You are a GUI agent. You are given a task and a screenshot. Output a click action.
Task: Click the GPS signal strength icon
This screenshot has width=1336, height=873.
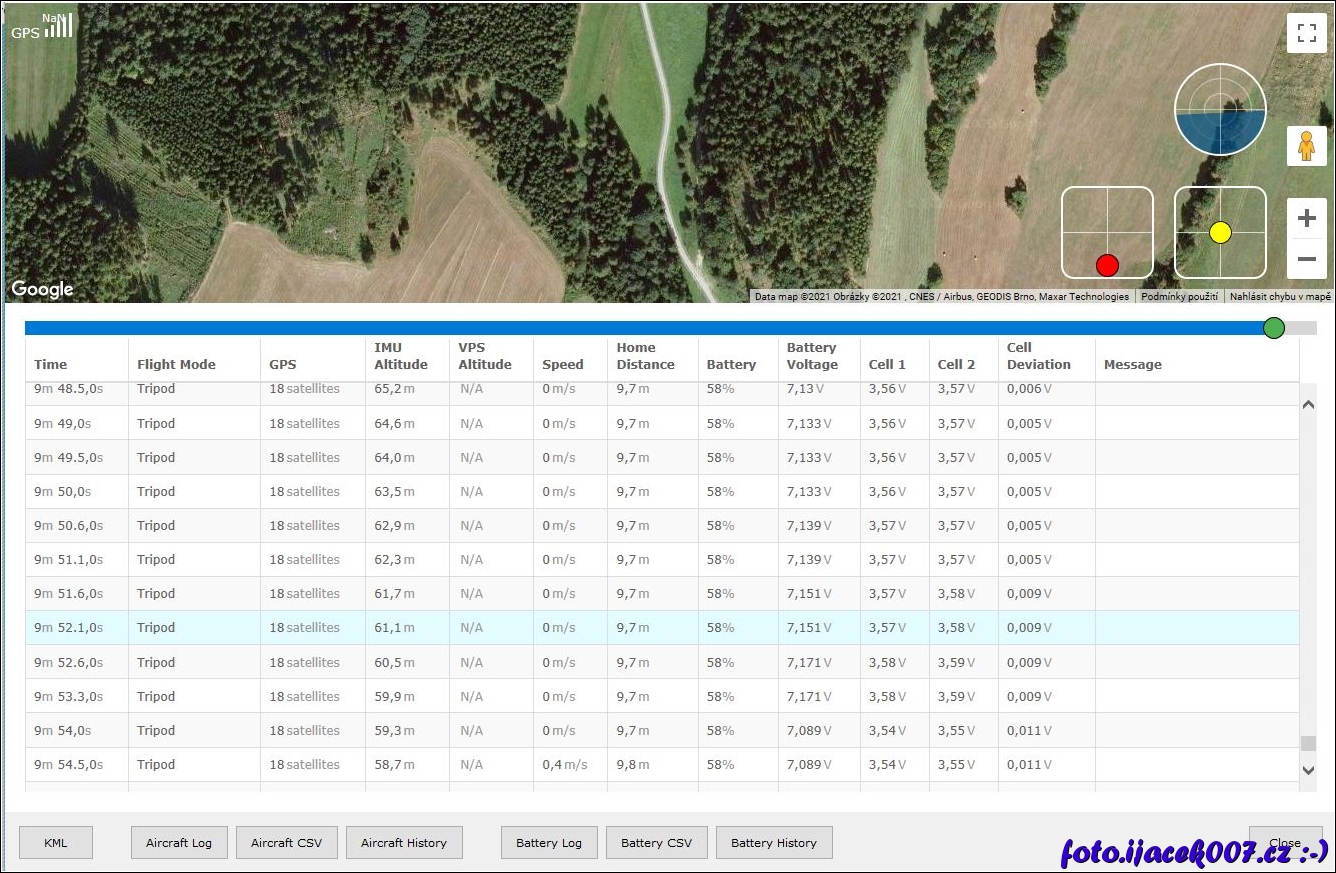tap(58, 27)
